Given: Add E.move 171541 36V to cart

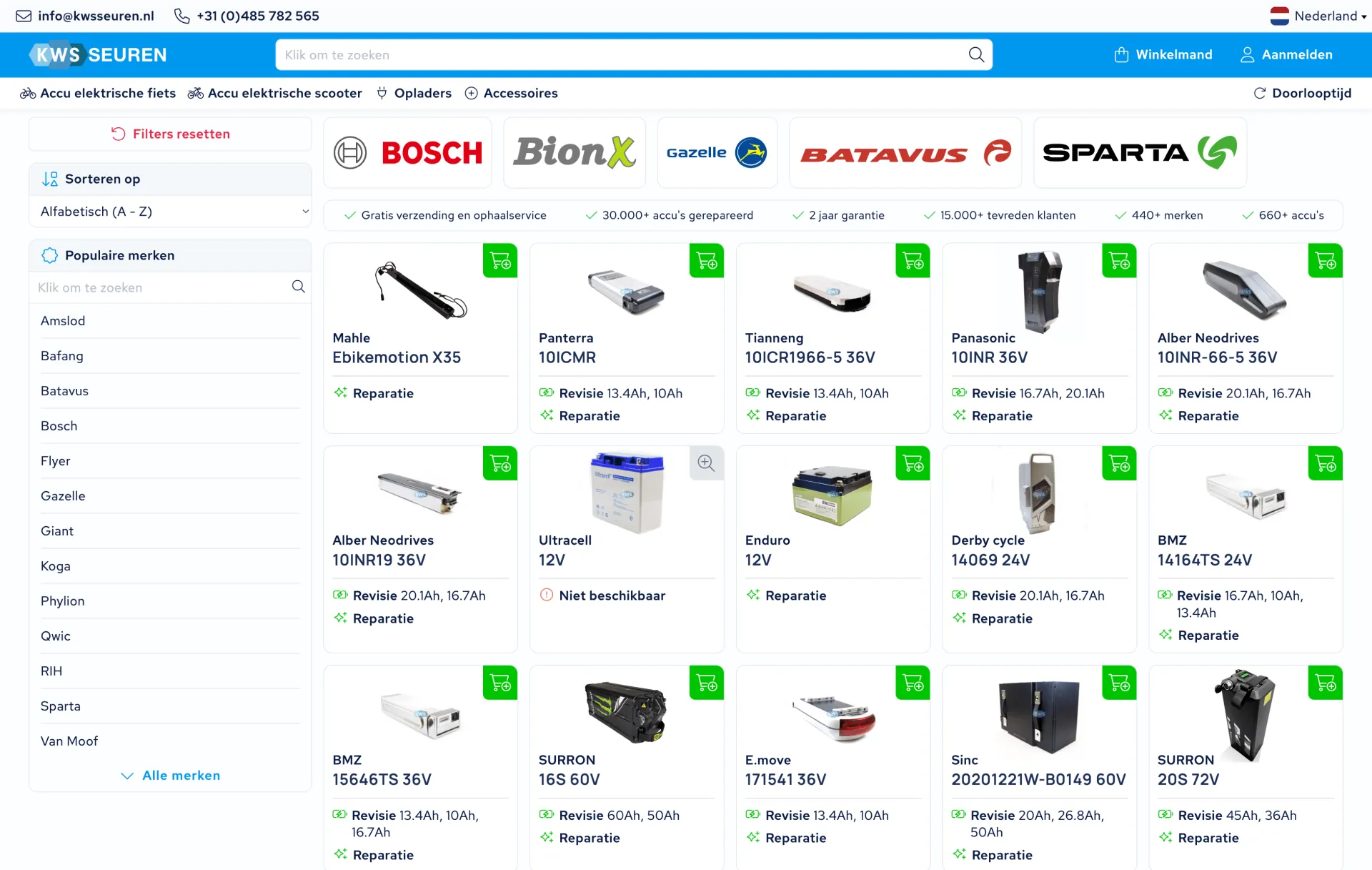Looking at the screenshot, I should [913, 683].
